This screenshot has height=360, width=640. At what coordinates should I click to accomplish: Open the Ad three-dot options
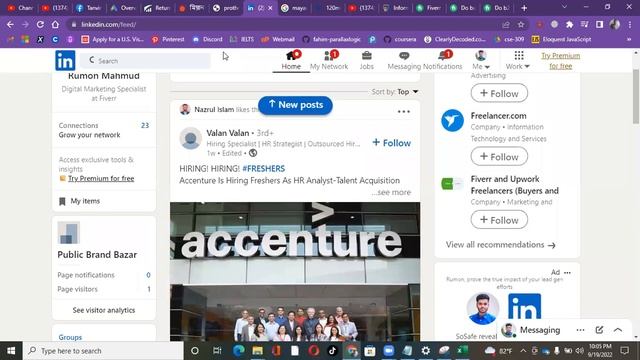tap(567, 272)
